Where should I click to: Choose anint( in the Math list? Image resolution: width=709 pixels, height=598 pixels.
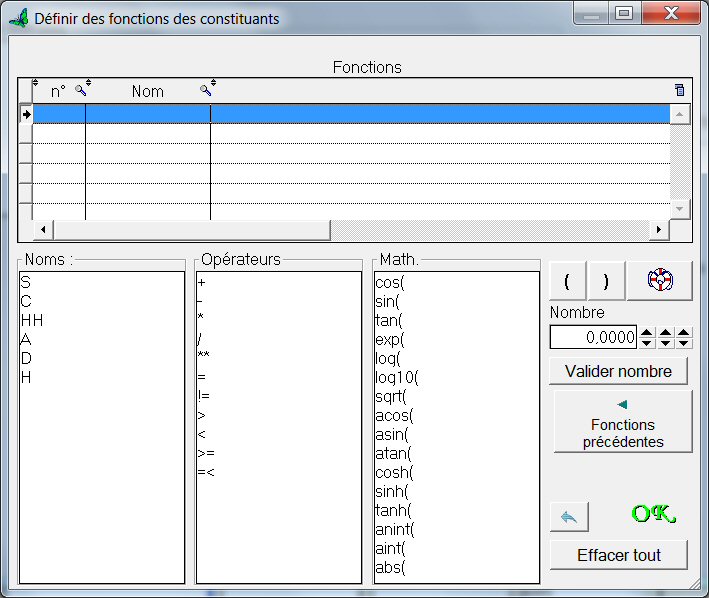(395, 529)
